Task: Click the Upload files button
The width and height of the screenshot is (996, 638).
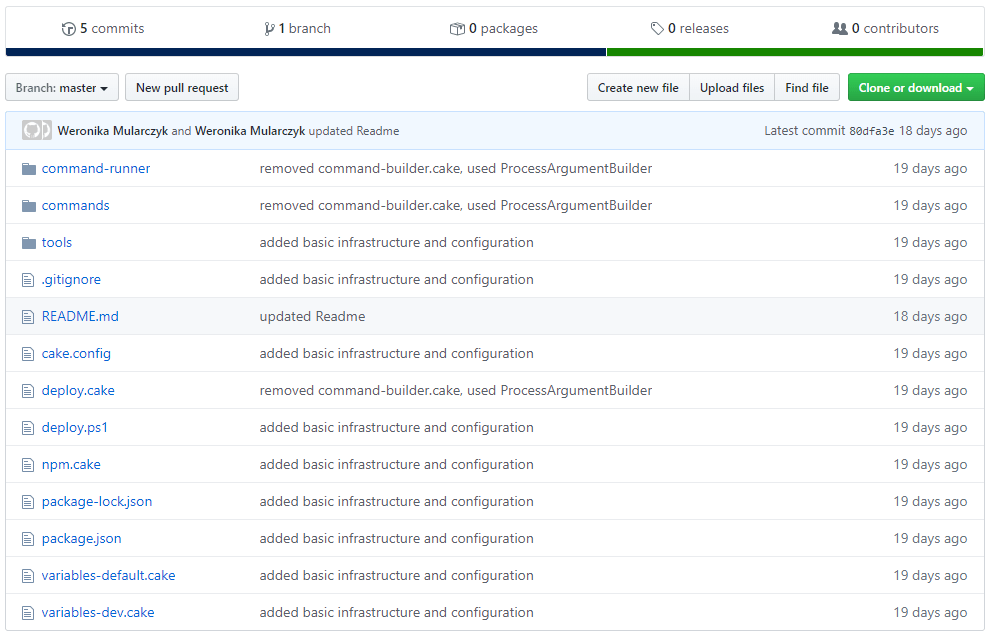Action: coord(732,88)
